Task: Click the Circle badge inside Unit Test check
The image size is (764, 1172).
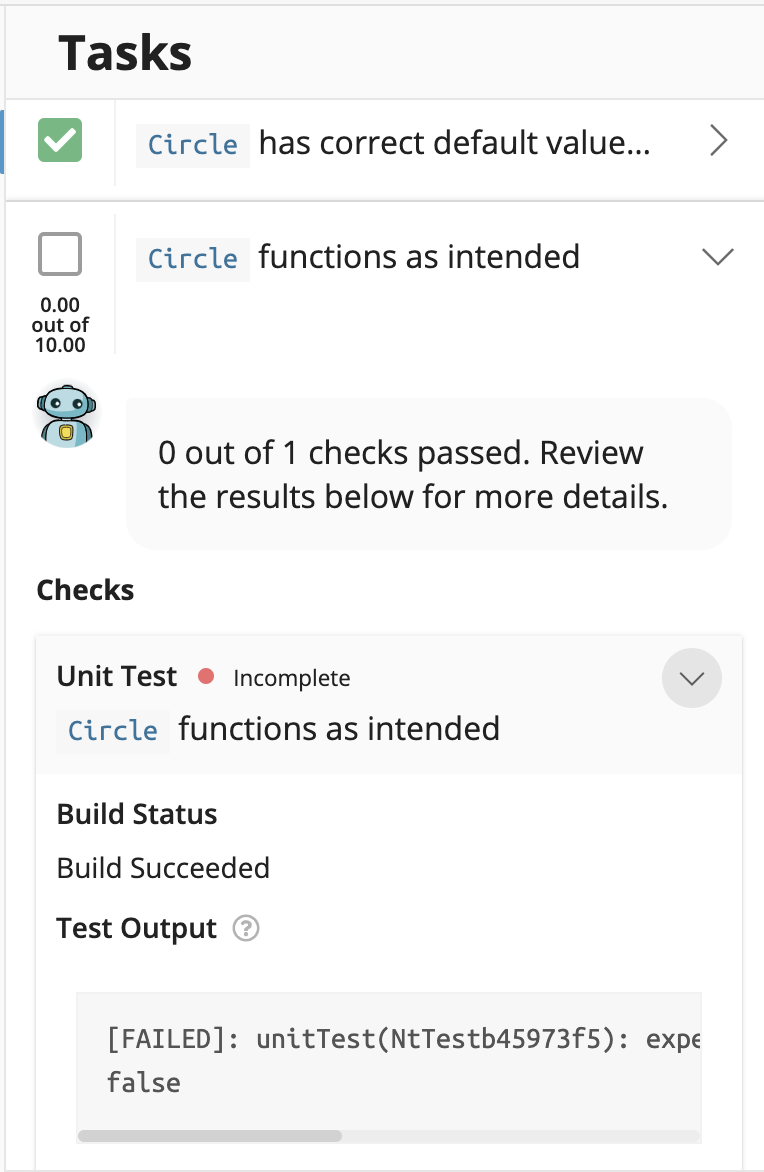Action: point(112,730)
